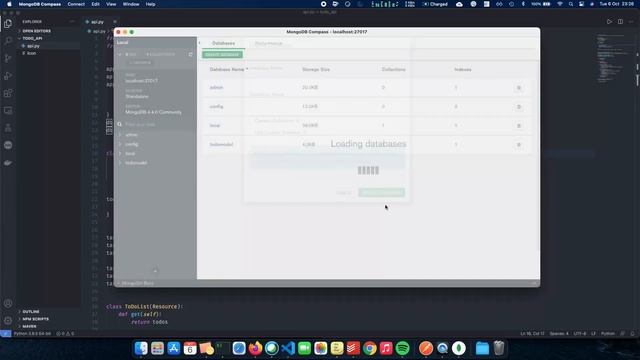Open the Connect menu
The height and width of the screenshot is (360, 640).
[76, 4]
